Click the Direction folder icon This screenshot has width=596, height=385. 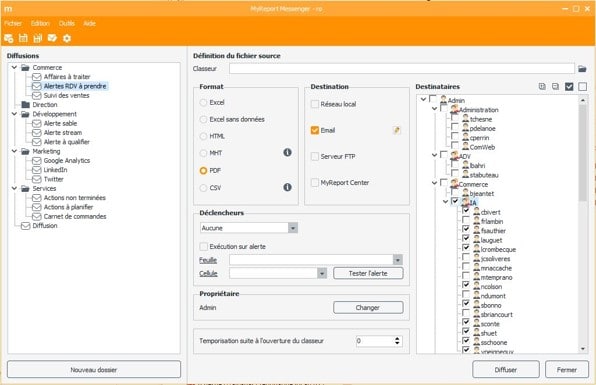(x=25, y=105)
